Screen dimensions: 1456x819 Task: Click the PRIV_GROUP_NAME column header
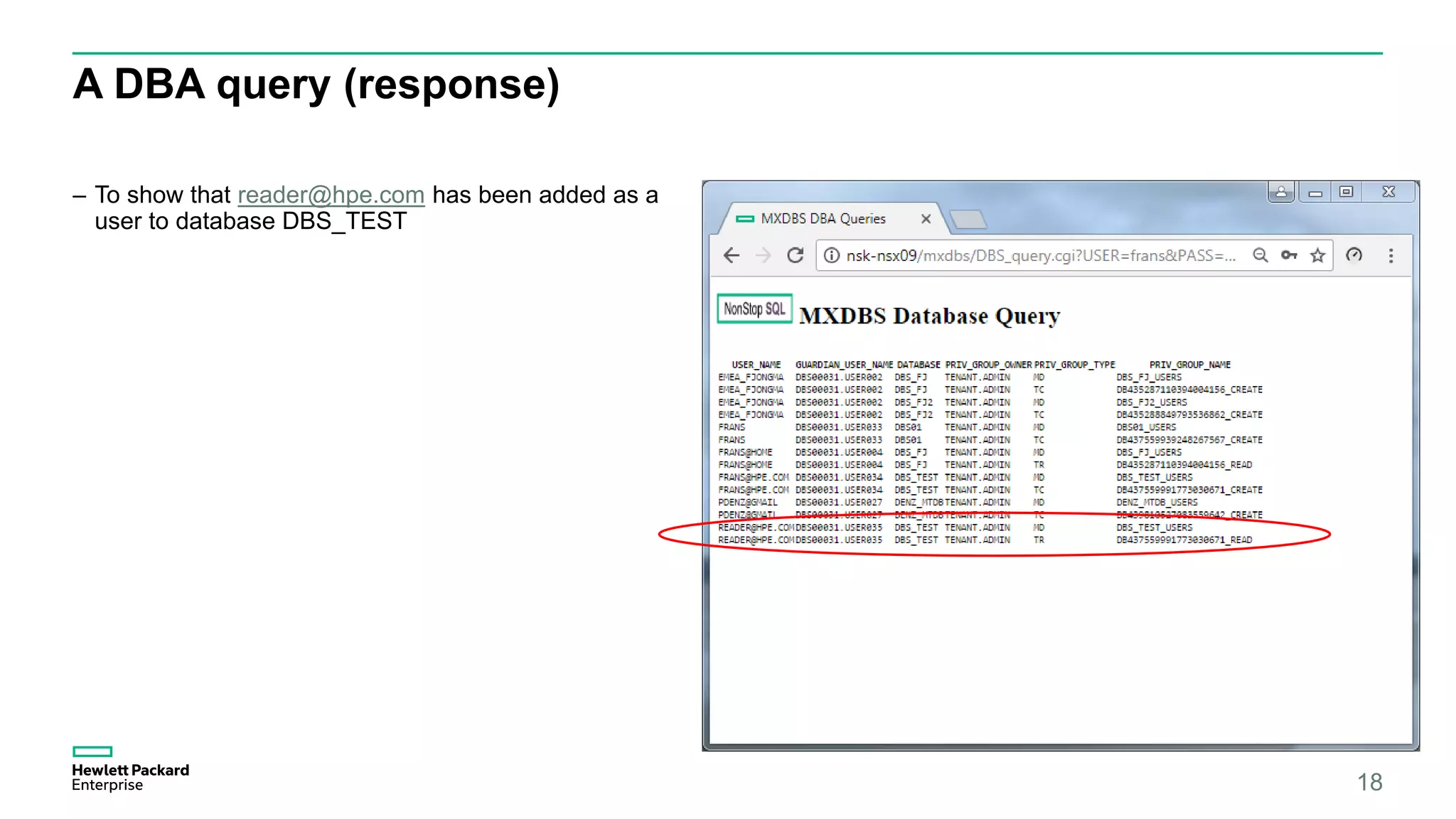(1190, 365)
